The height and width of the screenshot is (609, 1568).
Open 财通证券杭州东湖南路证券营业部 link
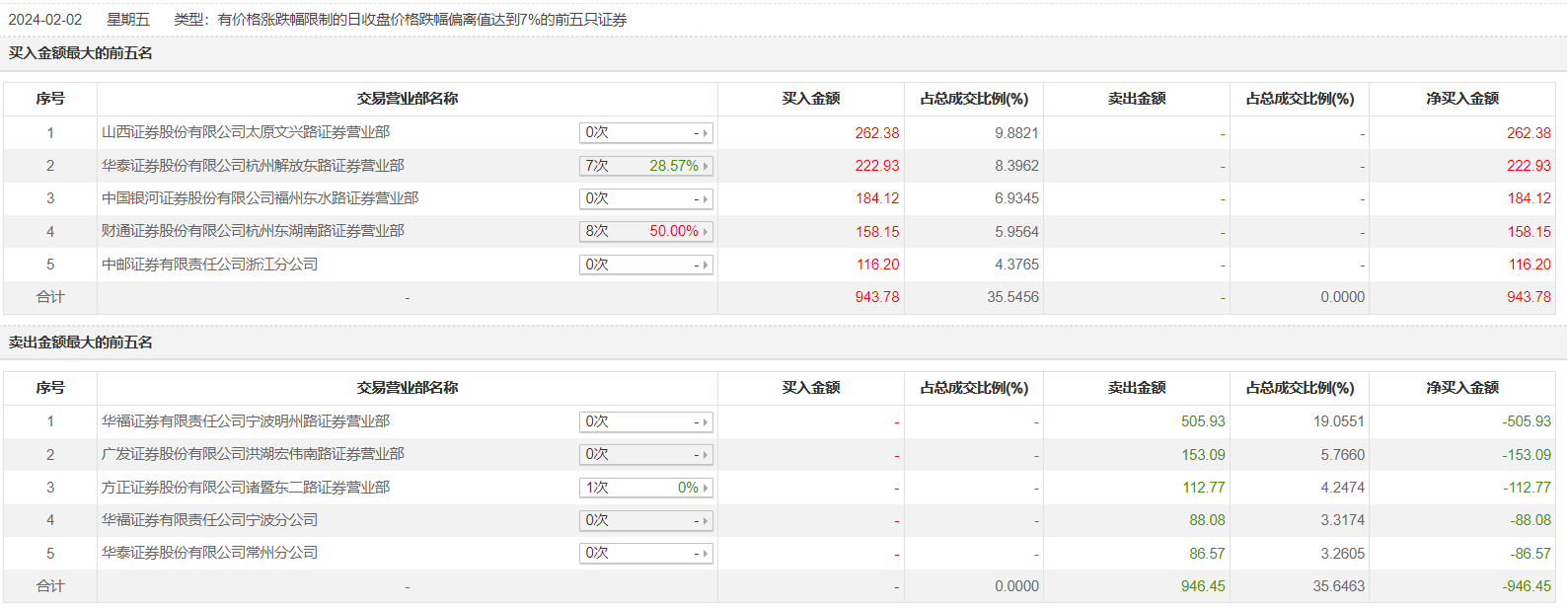pyautogui.click(x=253, y=231)
